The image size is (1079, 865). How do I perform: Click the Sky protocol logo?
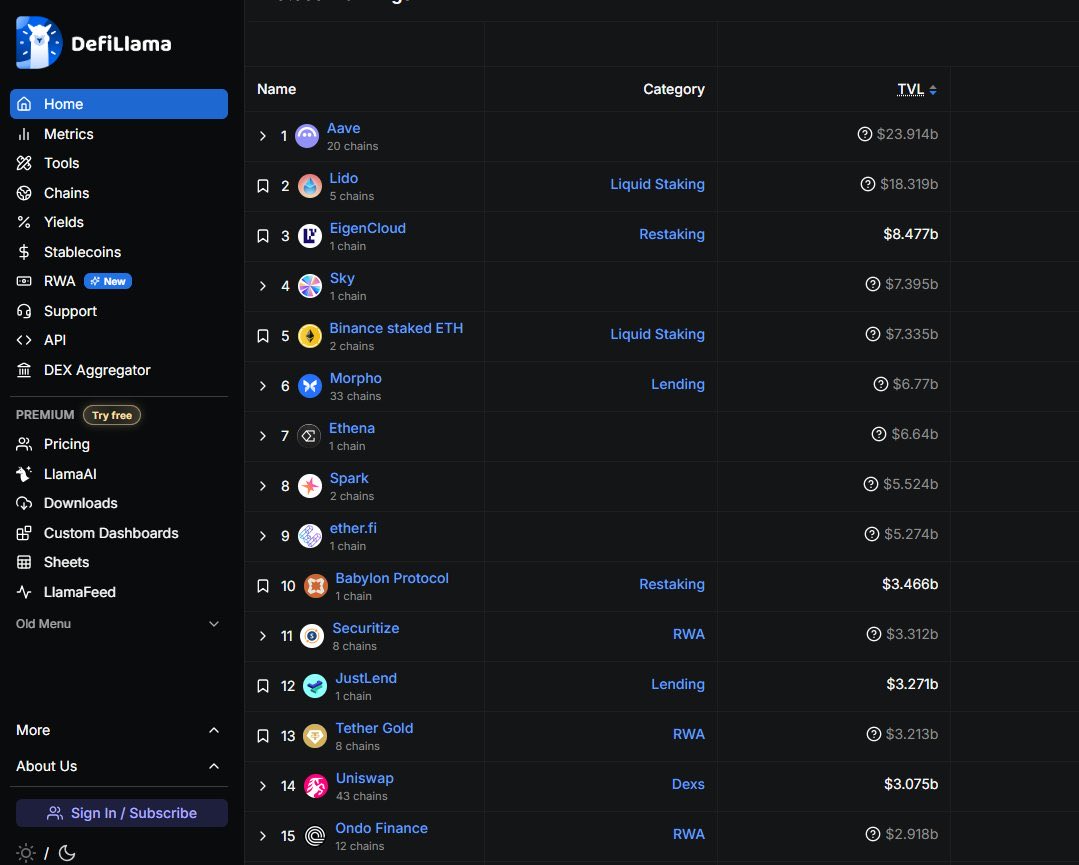click(x=310, y=286)
